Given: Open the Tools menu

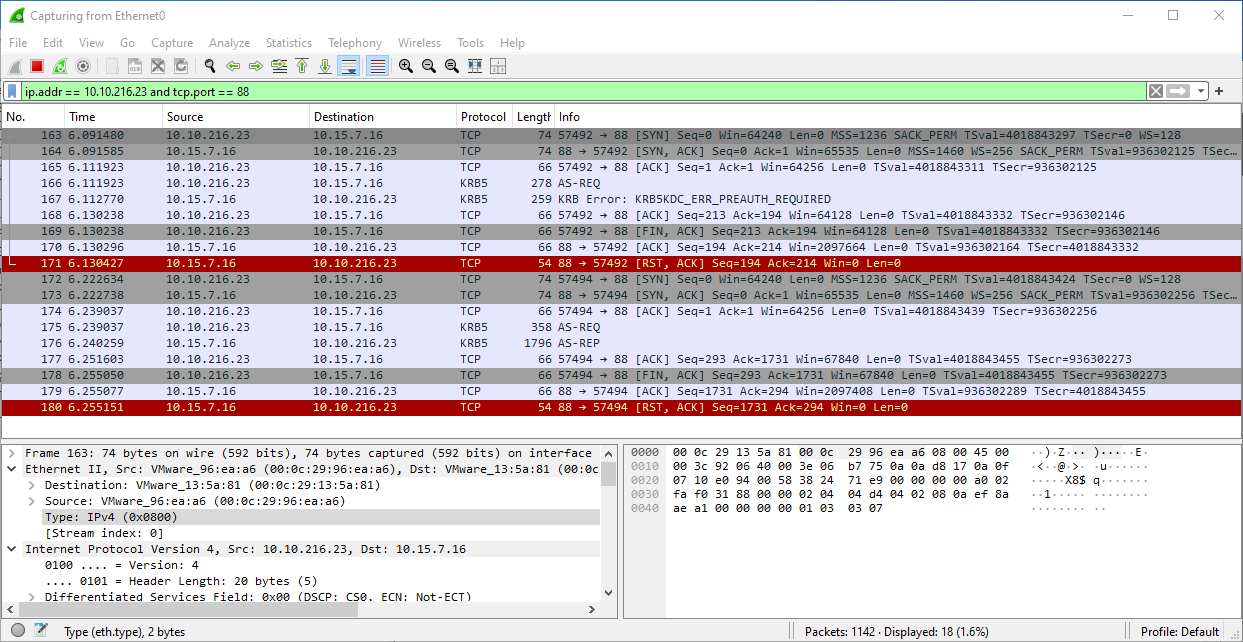Looking at the screenshot, I should [470, 43].
